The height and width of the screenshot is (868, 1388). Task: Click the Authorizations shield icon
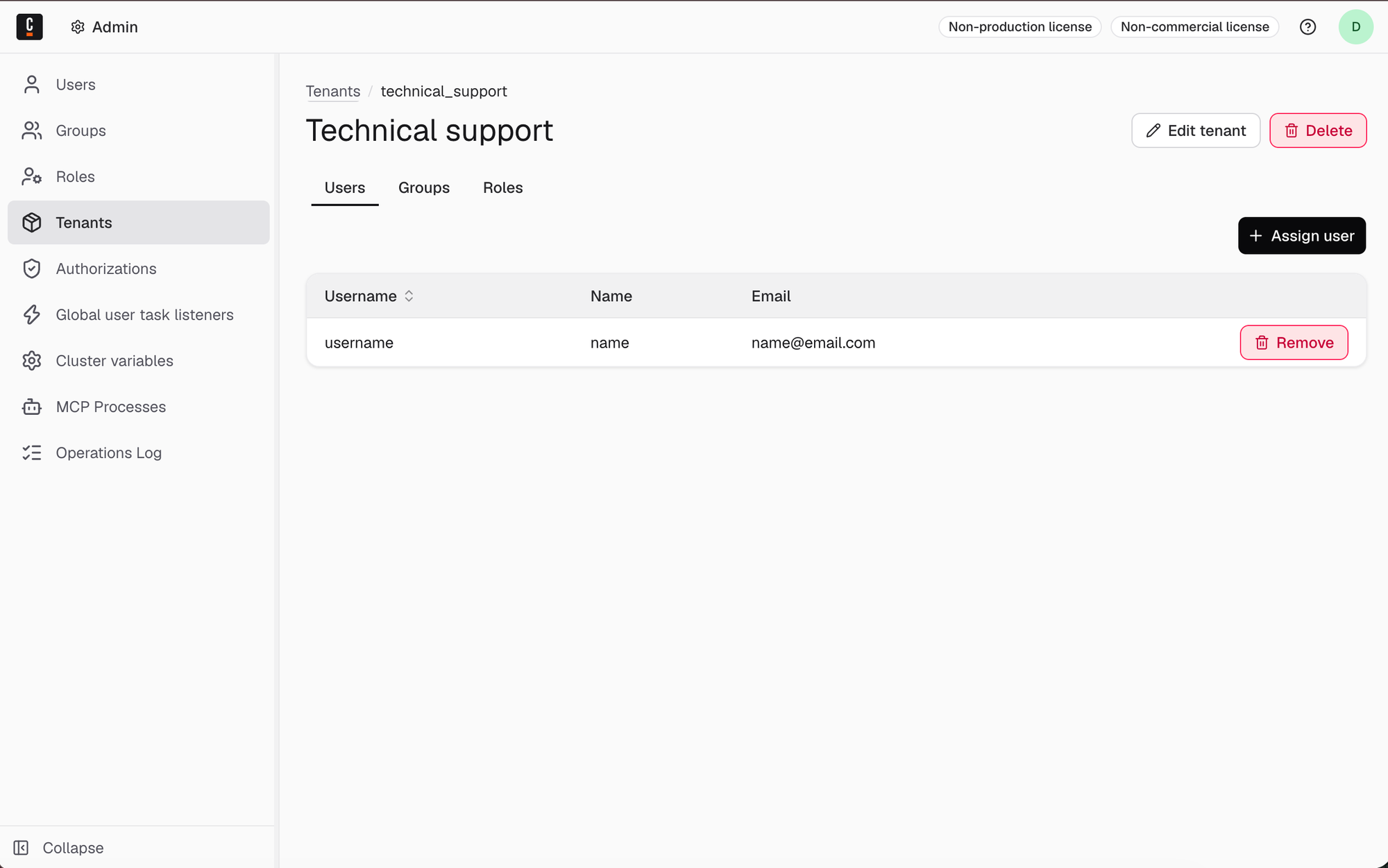pos(32,269)
